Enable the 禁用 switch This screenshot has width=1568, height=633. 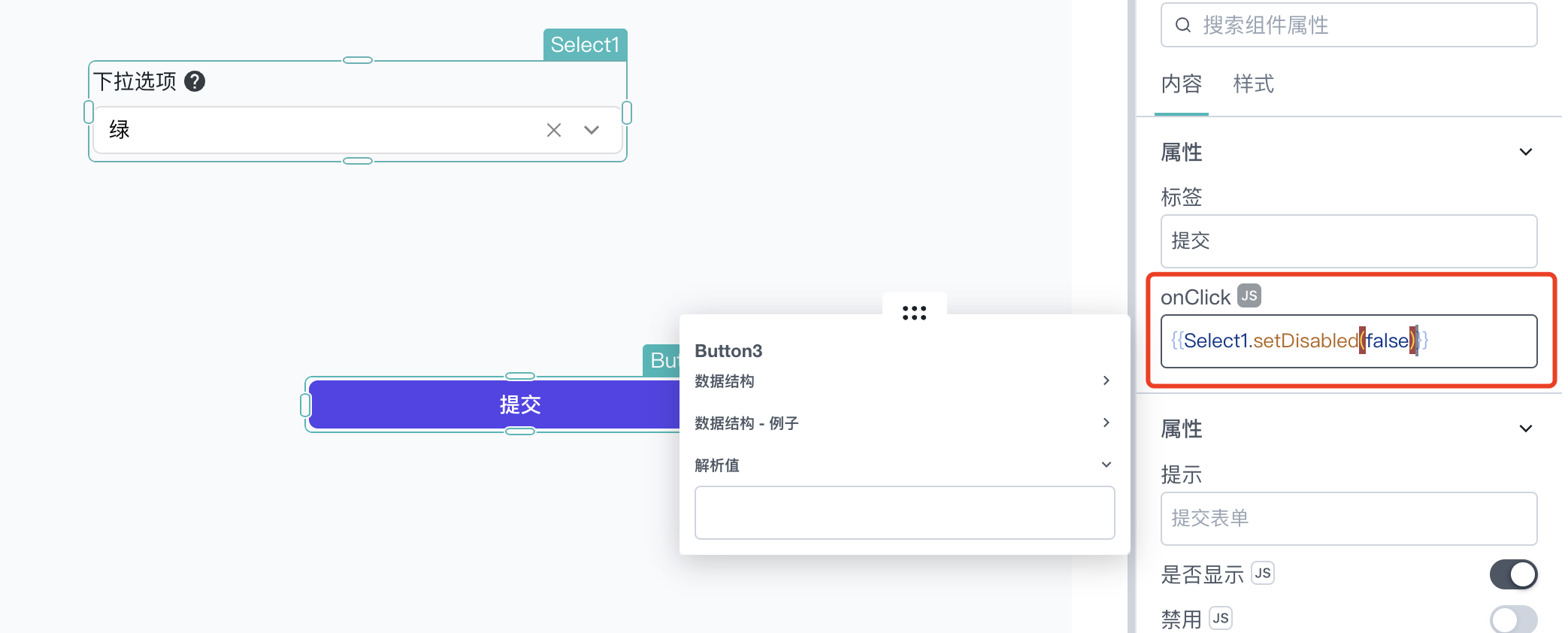pos(1513,620)
